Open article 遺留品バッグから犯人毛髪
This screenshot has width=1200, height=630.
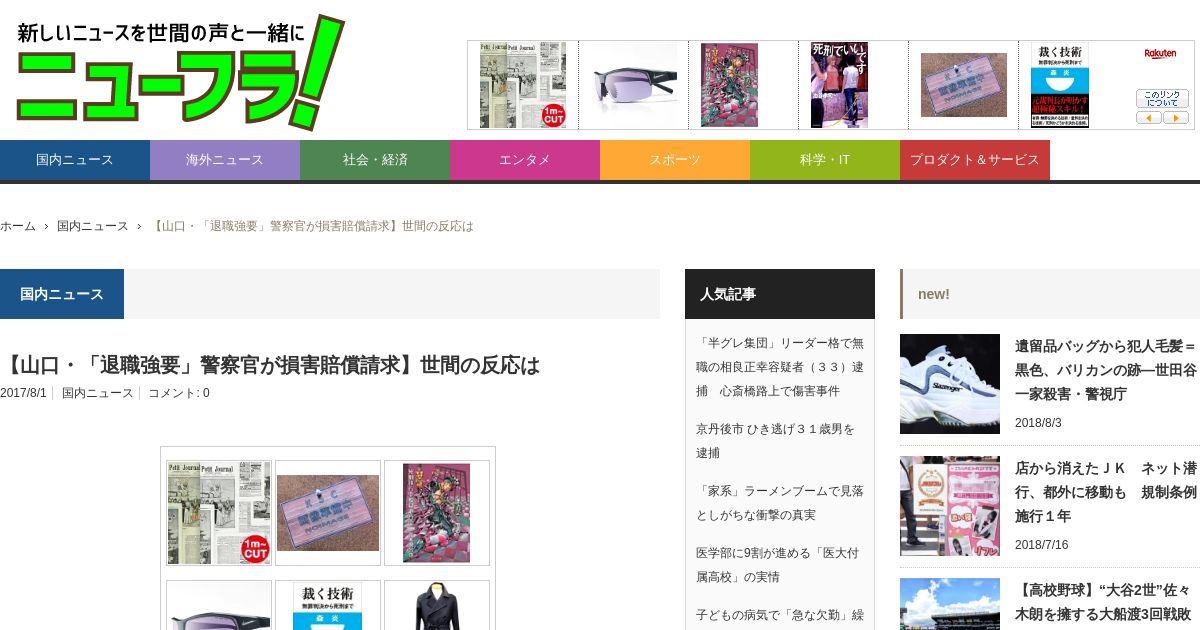click(1106, 370)
